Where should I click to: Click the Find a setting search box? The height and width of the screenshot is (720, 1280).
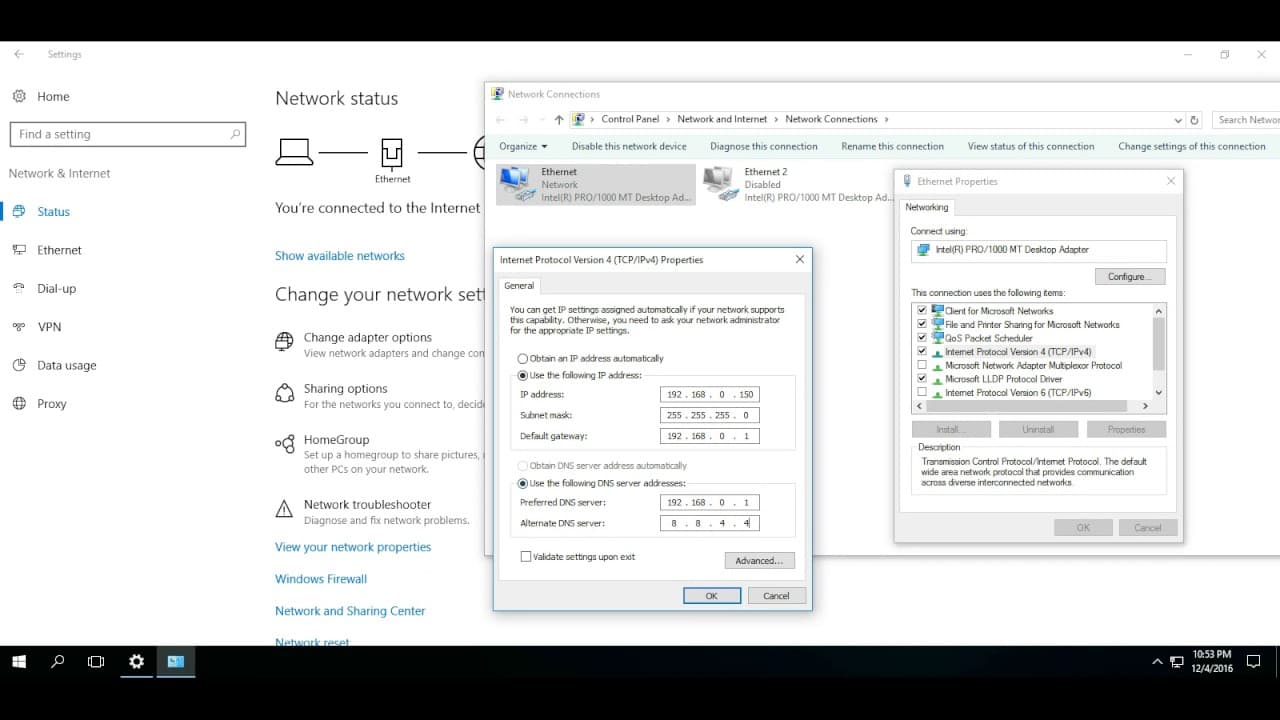[x=128, y=134]
